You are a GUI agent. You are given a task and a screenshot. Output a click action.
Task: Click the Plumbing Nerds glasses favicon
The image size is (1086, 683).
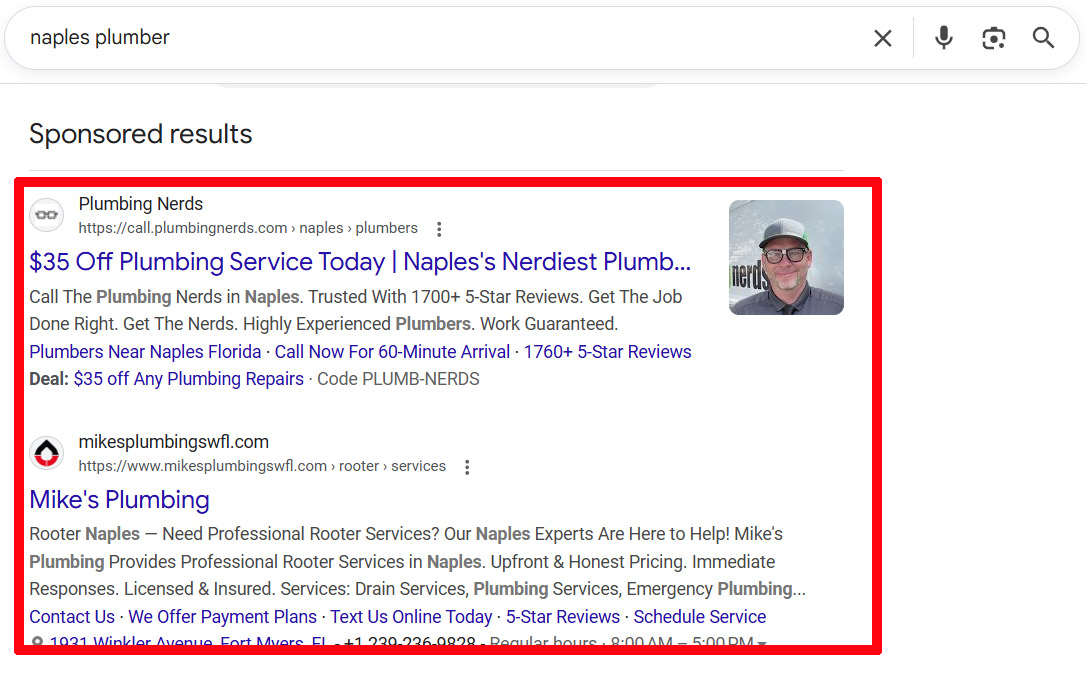[46, 215]
